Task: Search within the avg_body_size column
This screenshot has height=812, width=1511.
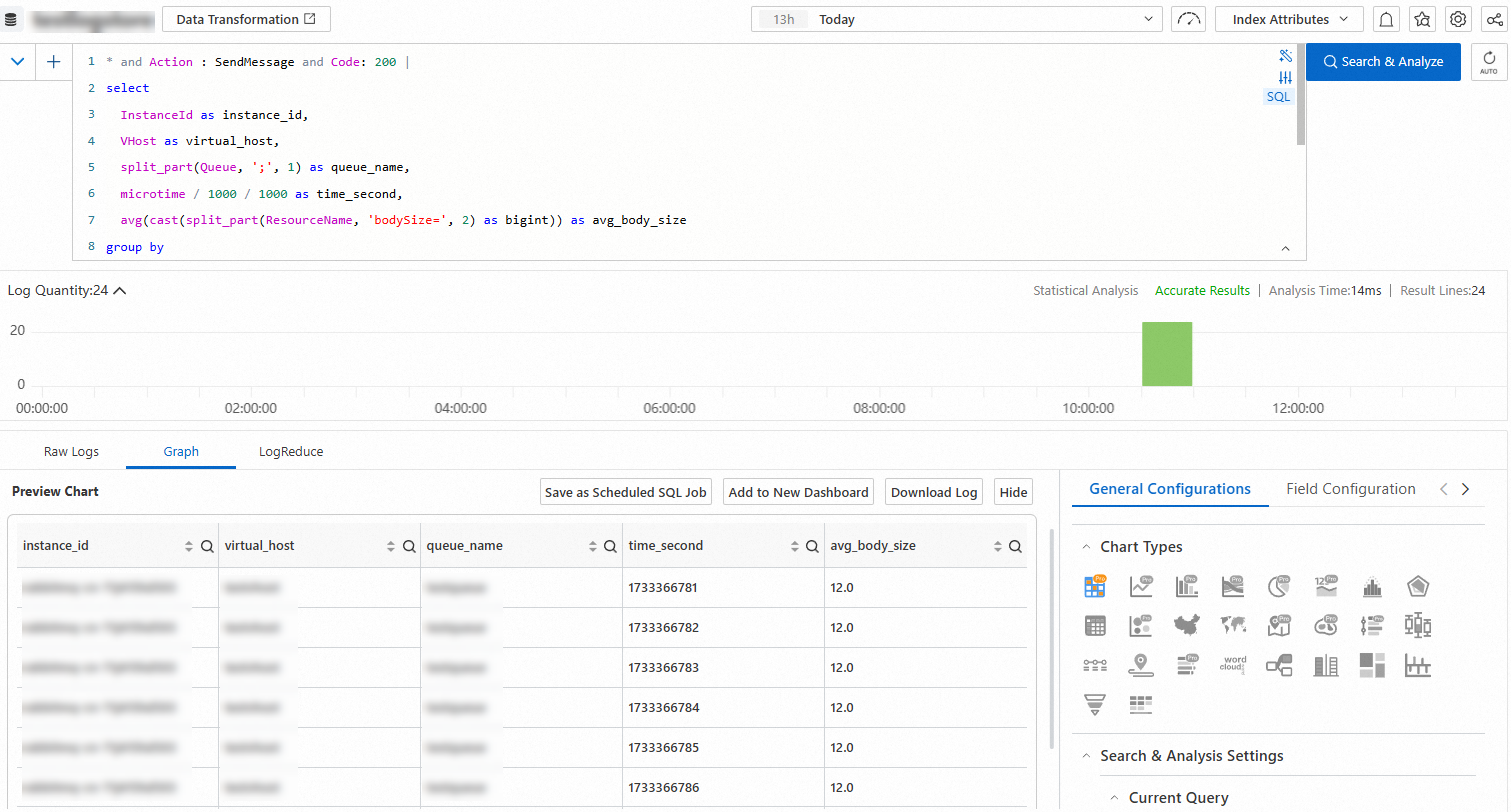Action: 1015,547
